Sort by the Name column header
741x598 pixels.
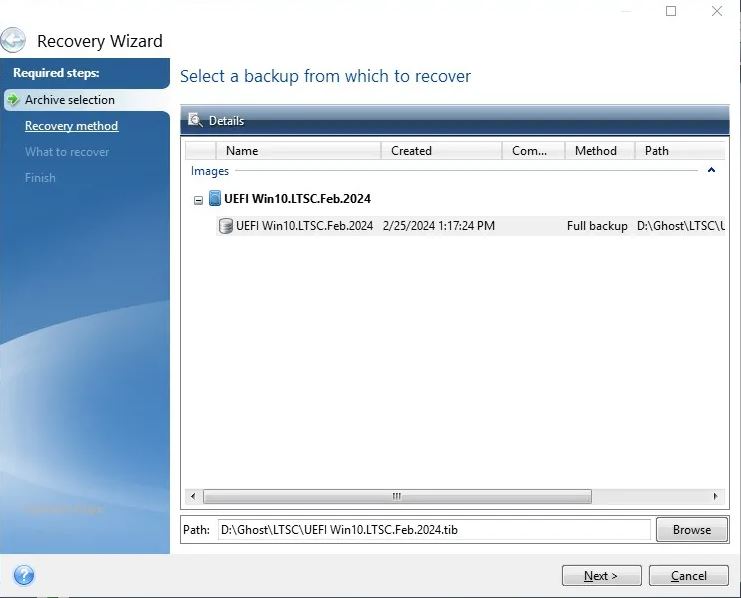coord(242,151)
